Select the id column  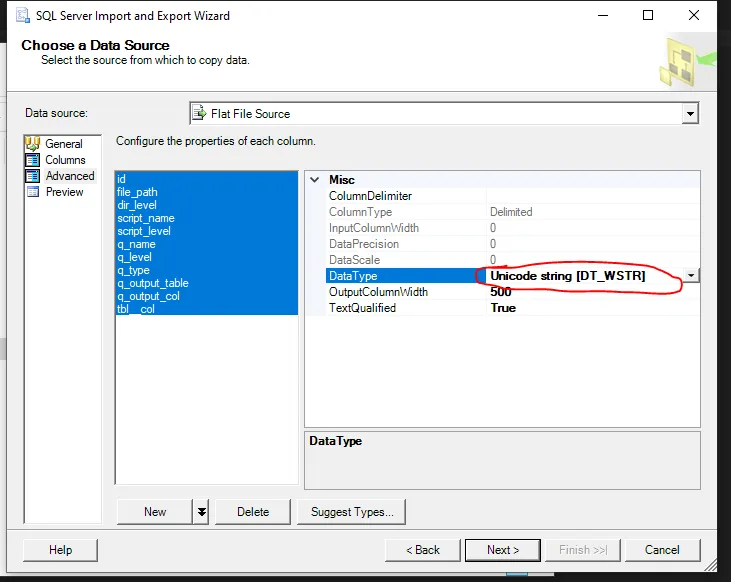point(207,179)
